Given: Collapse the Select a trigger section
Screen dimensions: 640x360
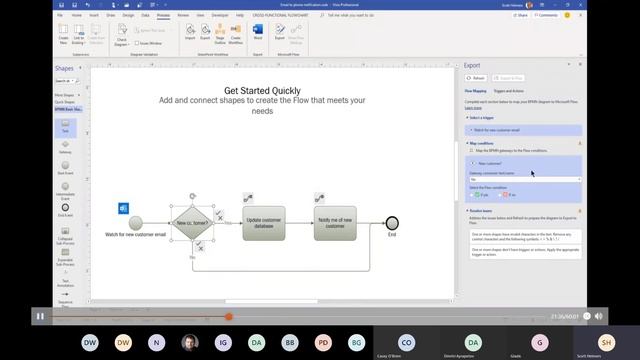Looking at the screenshot, I should pyautogui.click(x=467, y=118).
